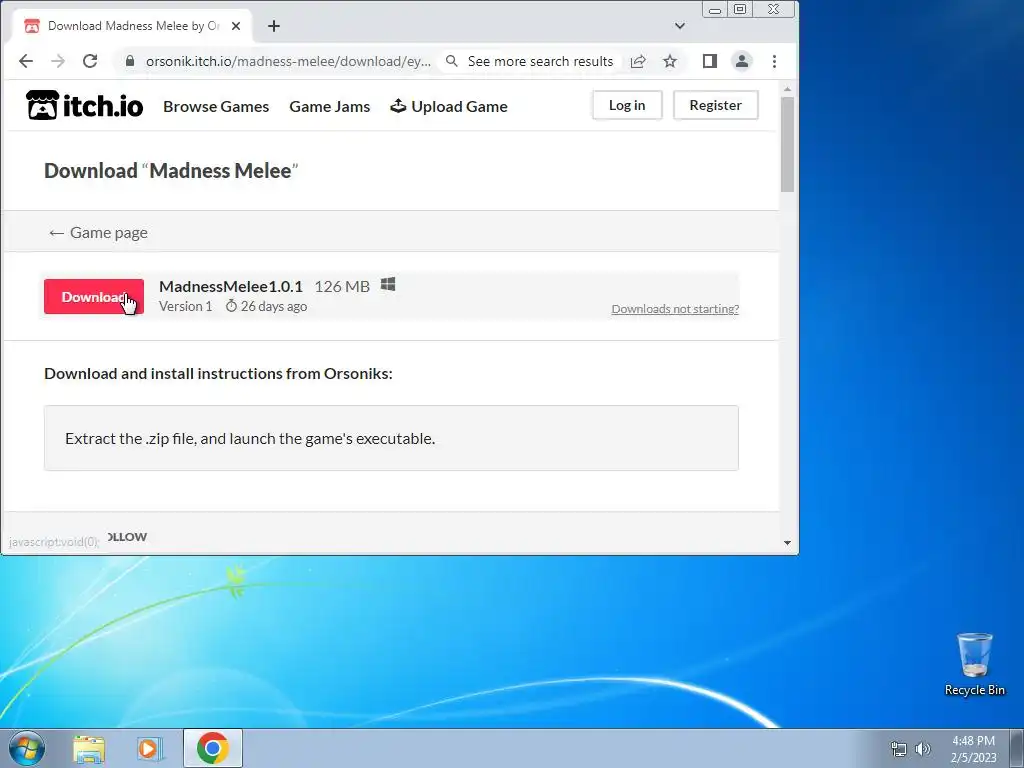Open Upload Game in itch.io navigation

(449, 106)
